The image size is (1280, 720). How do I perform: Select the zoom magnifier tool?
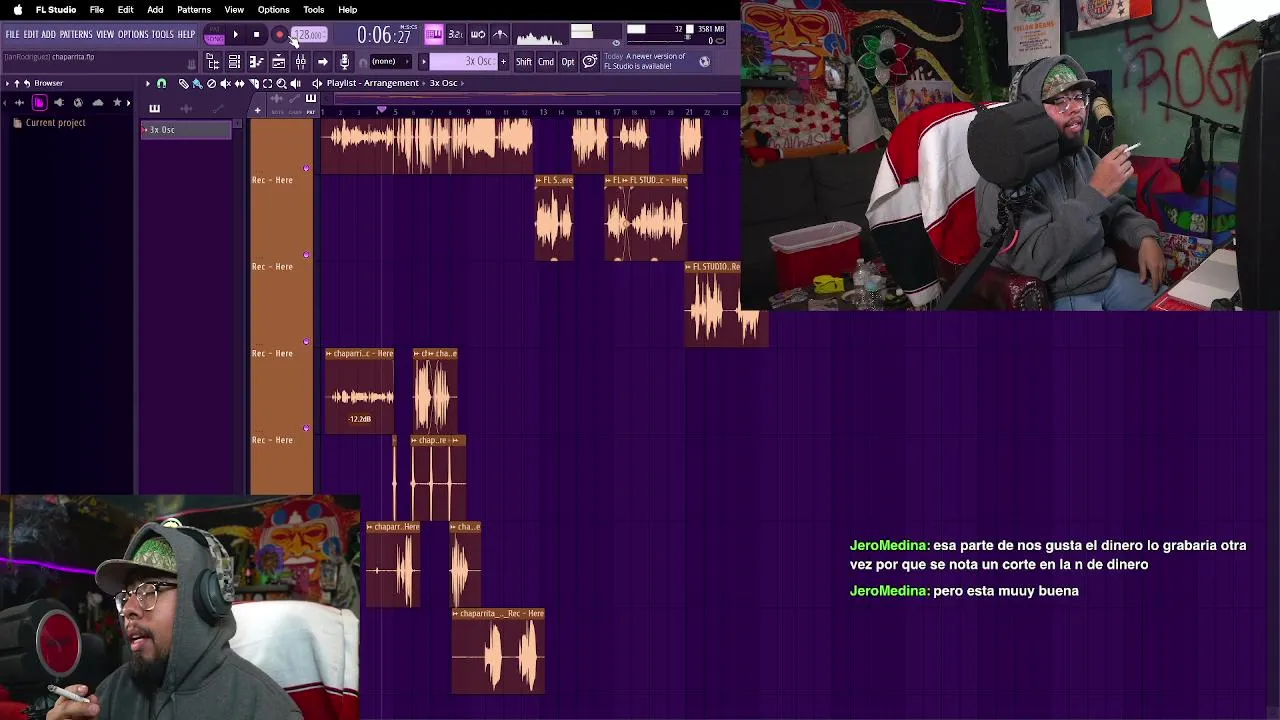281,83
